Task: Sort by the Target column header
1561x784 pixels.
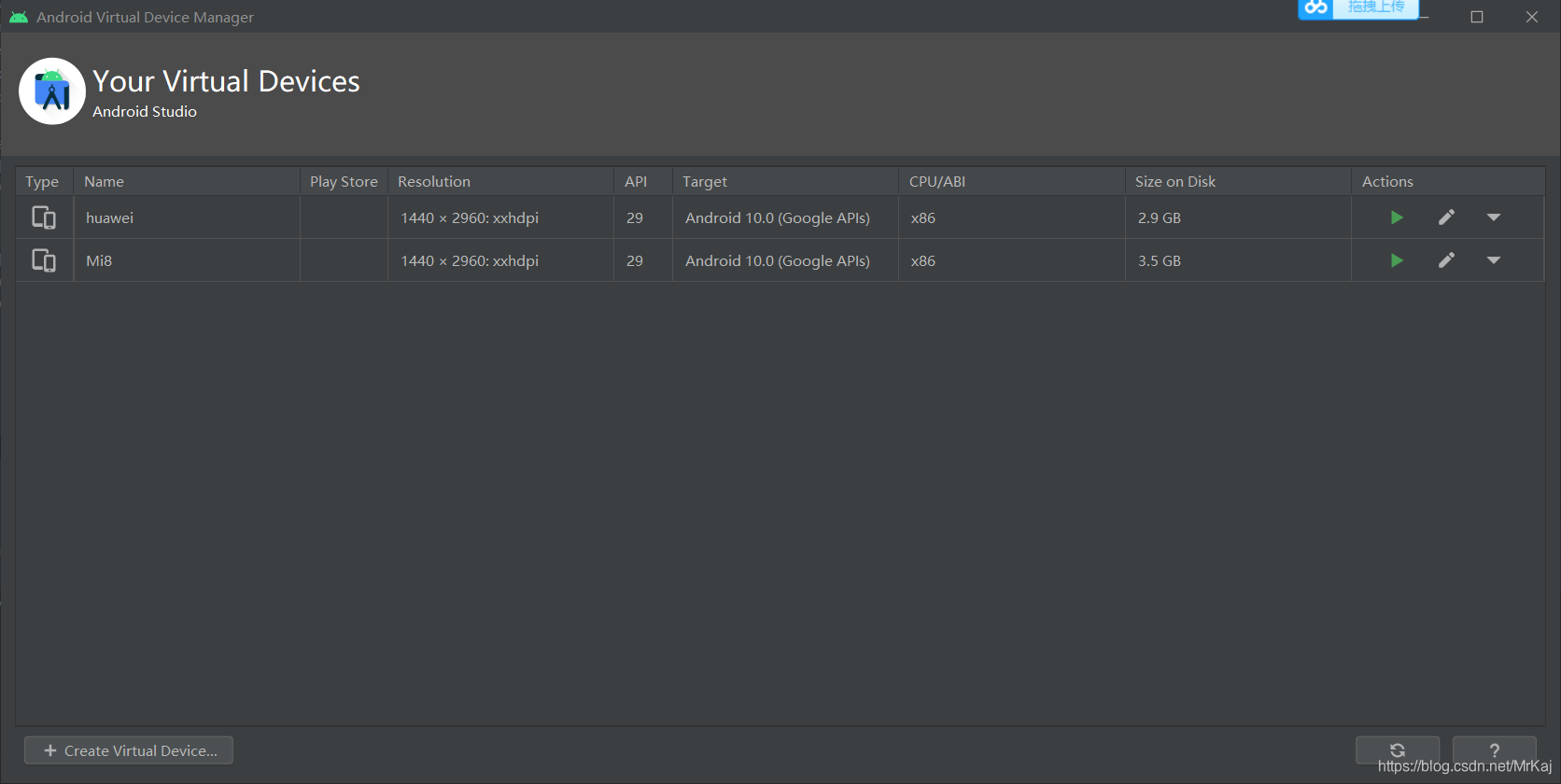Action: pyautogui.click(x=785, y=181)
